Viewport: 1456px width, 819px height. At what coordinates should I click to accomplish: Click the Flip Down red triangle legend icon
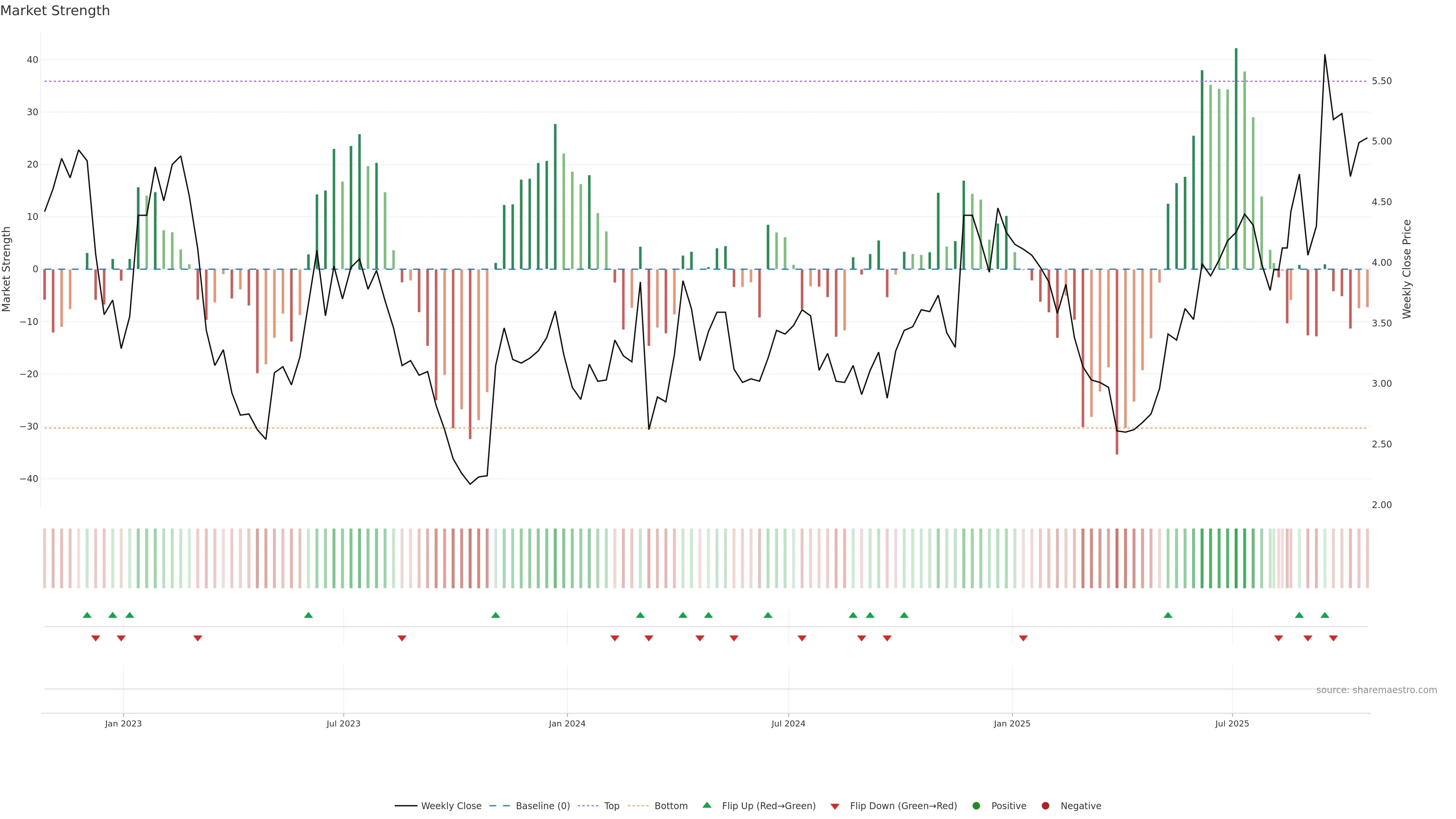(835, 806)
